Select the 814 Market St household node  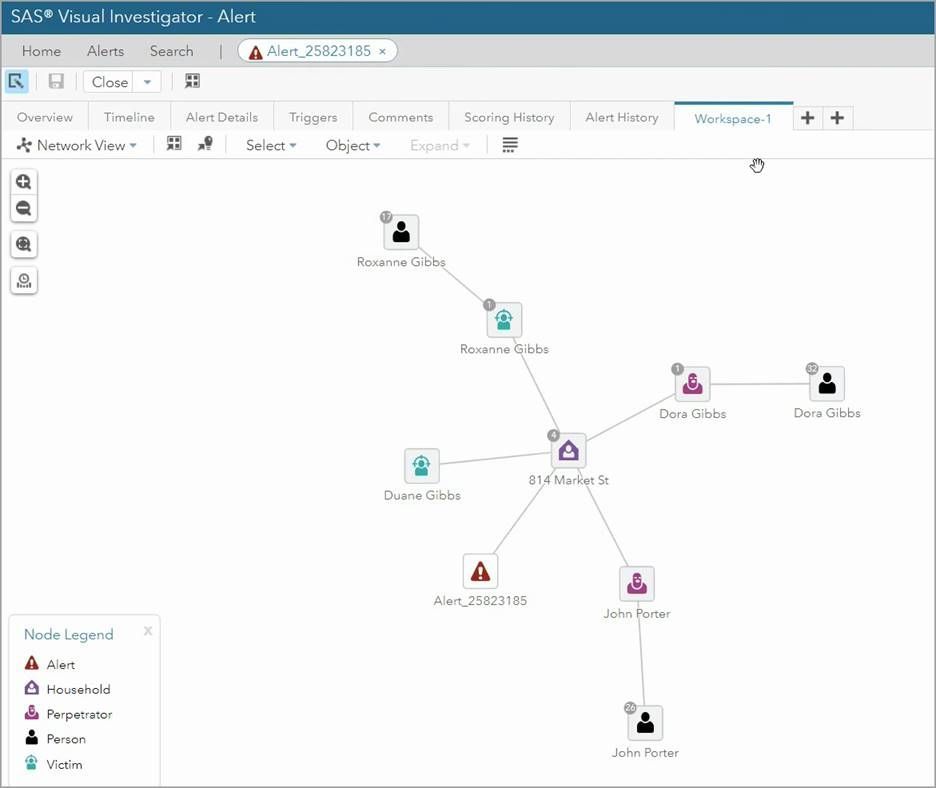(569, 450)
